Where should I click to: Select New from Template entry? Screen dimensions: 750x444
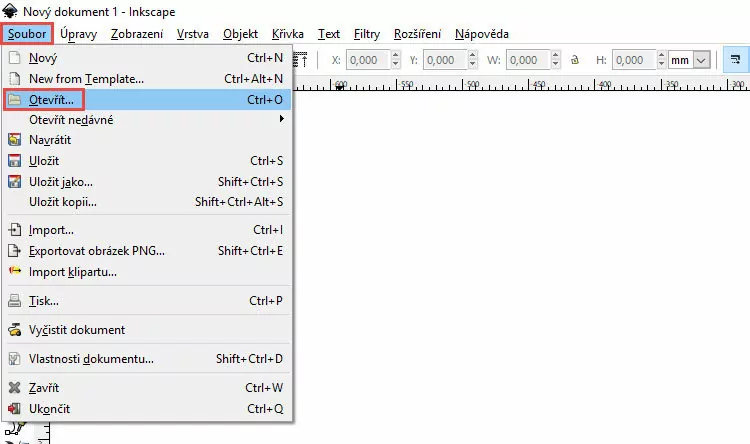click(86, 78)
